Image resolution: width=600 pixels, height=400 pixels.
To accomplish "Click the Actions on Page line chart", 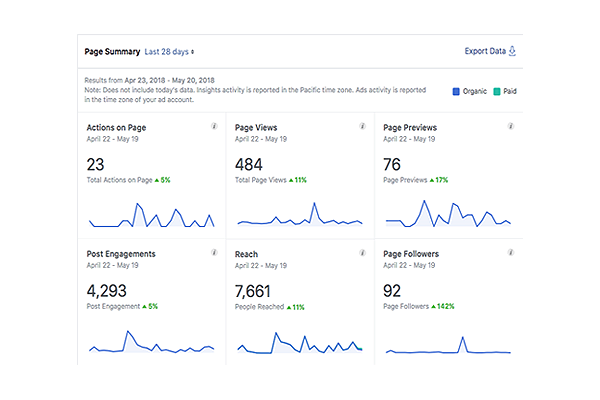I will pos(151,216).
